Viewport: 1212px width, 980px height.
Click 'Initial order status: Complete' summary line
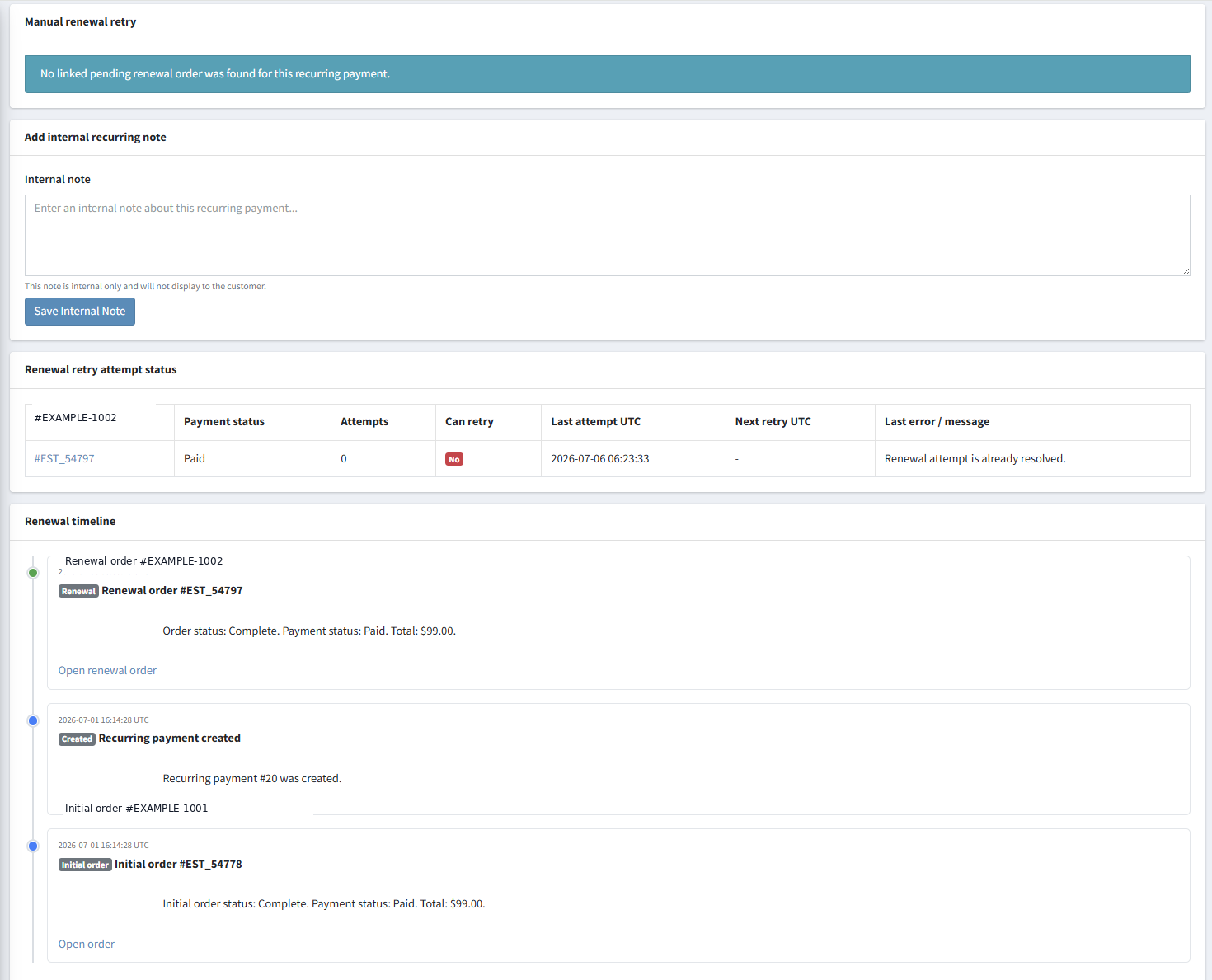pyautogui.click(x=324, y=904)
